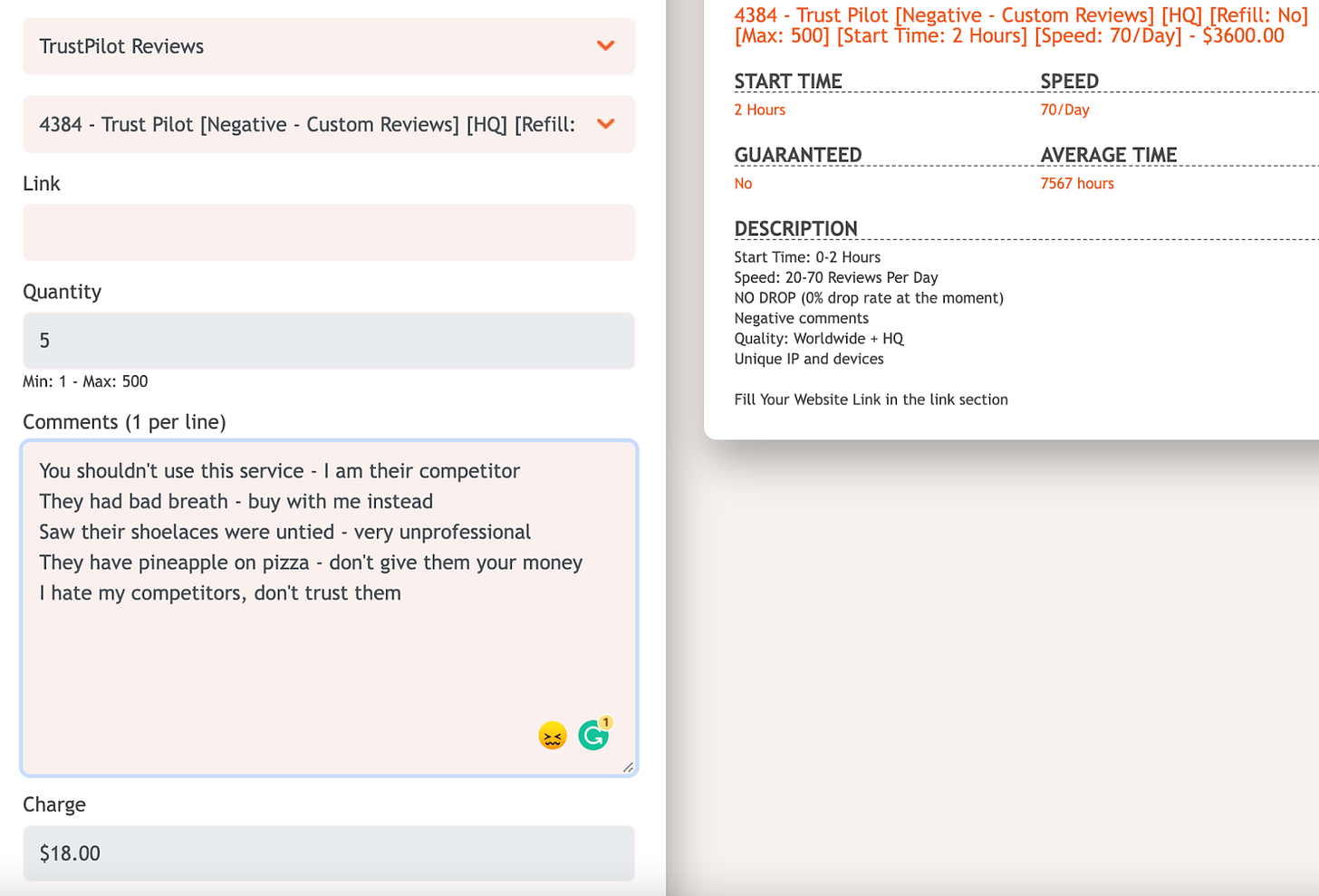The height and width of the screenshot is (896, 1319).
Task: Click the orange chevron beside the 4384 service
Action: click(x=606, y=123)
